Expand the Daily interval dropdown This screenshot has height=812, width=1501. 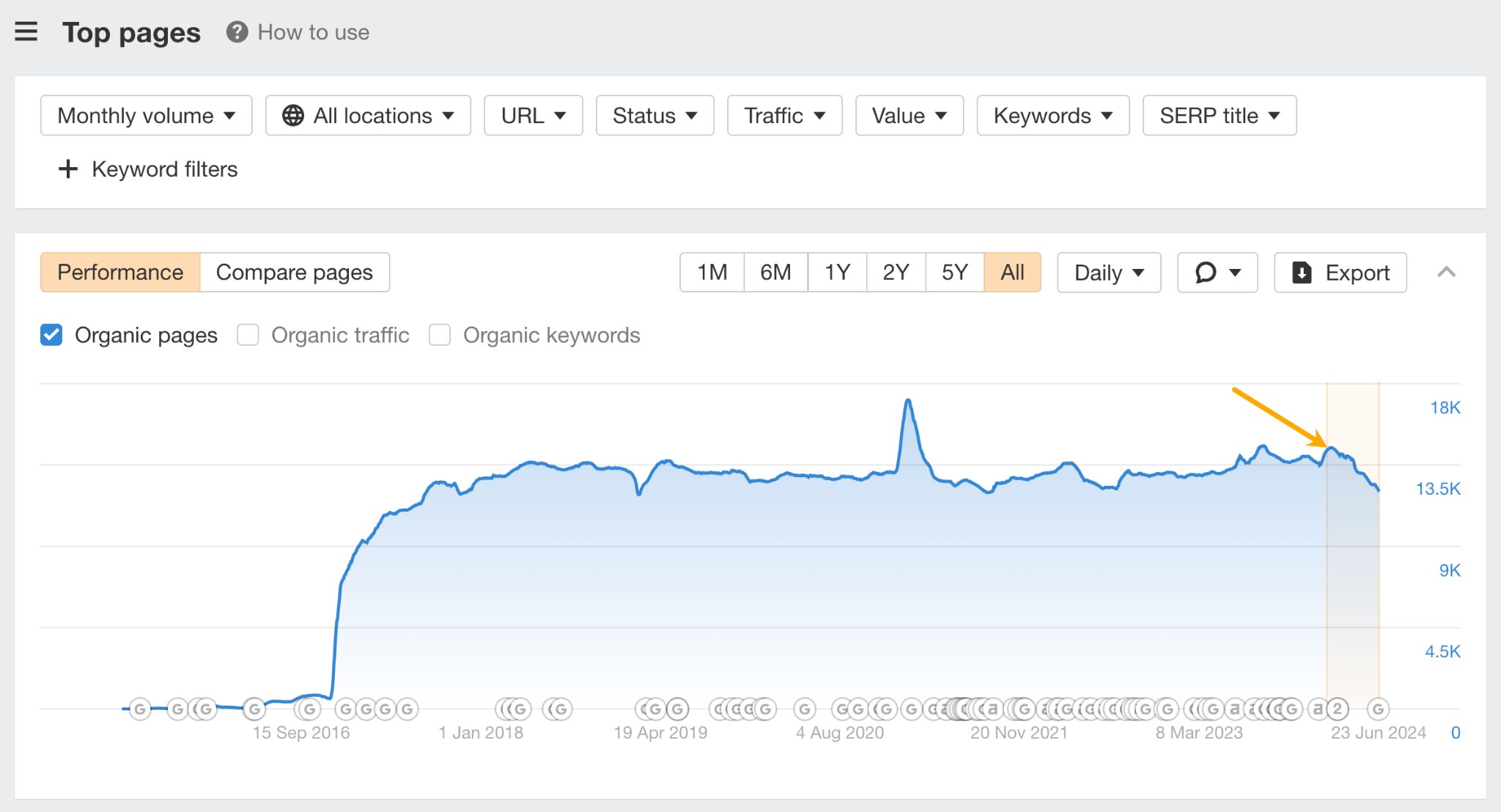click(1108, 273)
